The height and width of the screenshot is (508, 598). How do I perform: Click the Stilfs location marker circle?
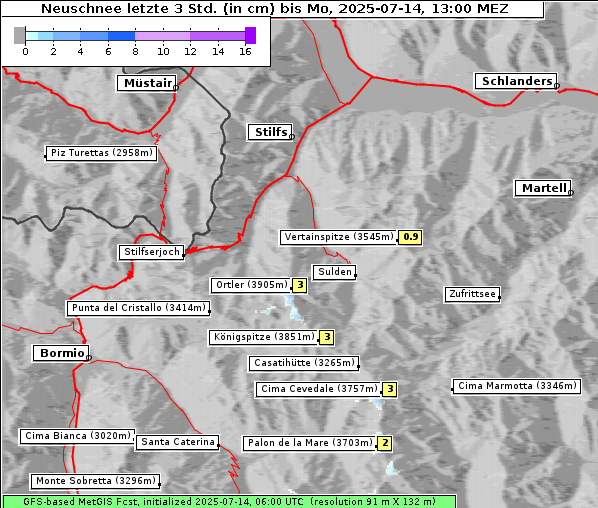click(292, 137)
